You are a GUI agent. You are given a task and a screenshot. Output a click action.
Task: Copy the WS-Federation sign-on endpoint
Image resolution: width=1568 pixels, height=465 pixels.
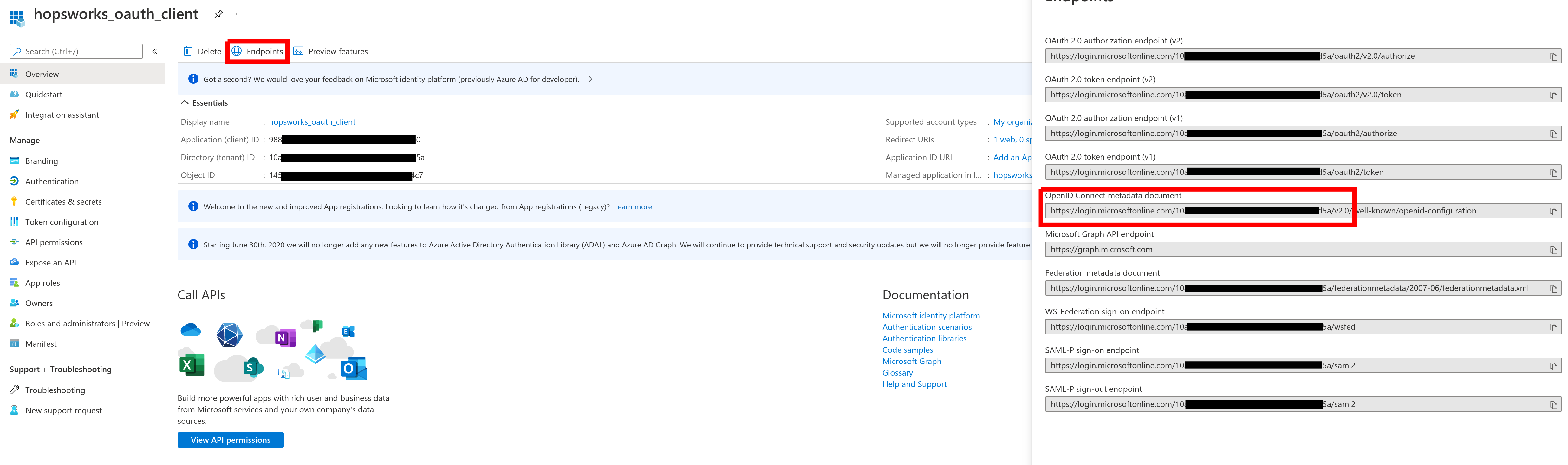(x=1553, y=327)
